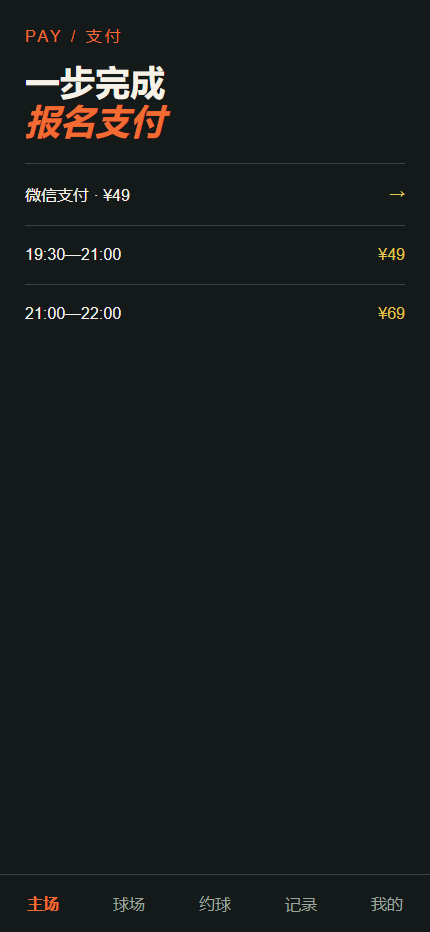Screen dimensions: 430x932
Task: Tap the empty area below the time slots
Action: tap(215, 594)
